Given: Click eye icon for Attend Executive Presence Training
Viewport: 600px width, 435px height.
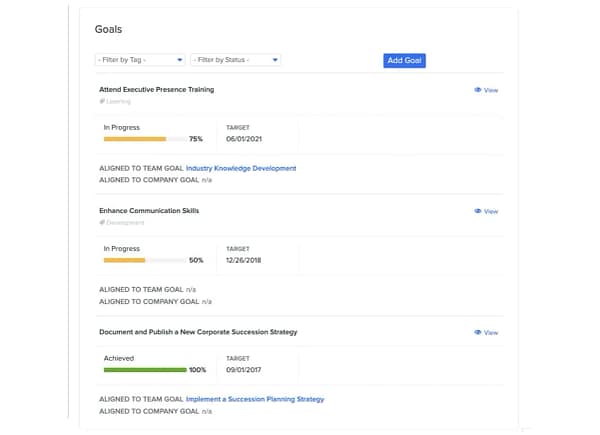Looking at the screenshot, I should (477, 90).
